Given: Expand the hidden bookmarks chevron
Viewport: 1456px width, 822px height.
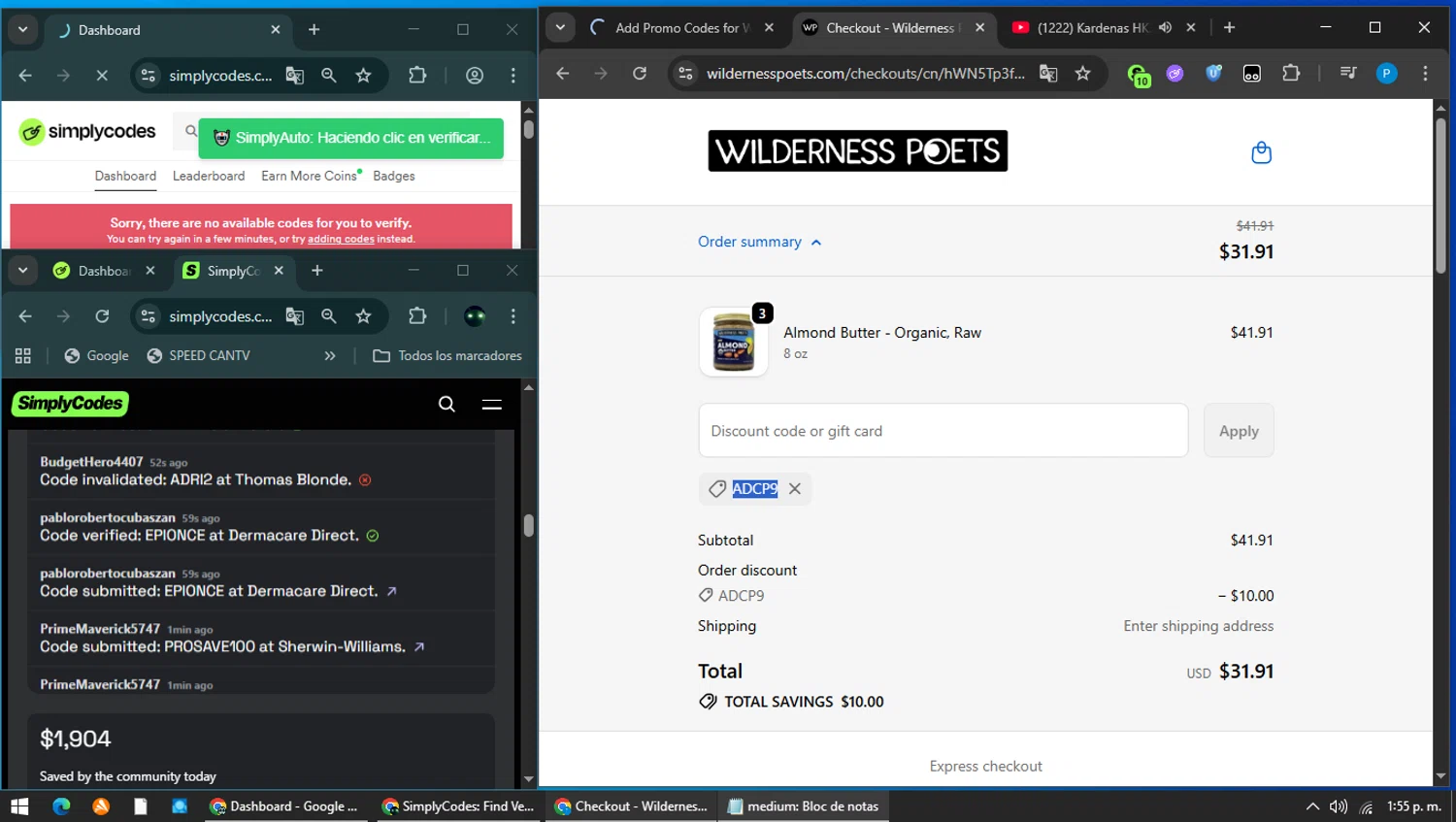Looking at the screenshot, I should (330, 356).
